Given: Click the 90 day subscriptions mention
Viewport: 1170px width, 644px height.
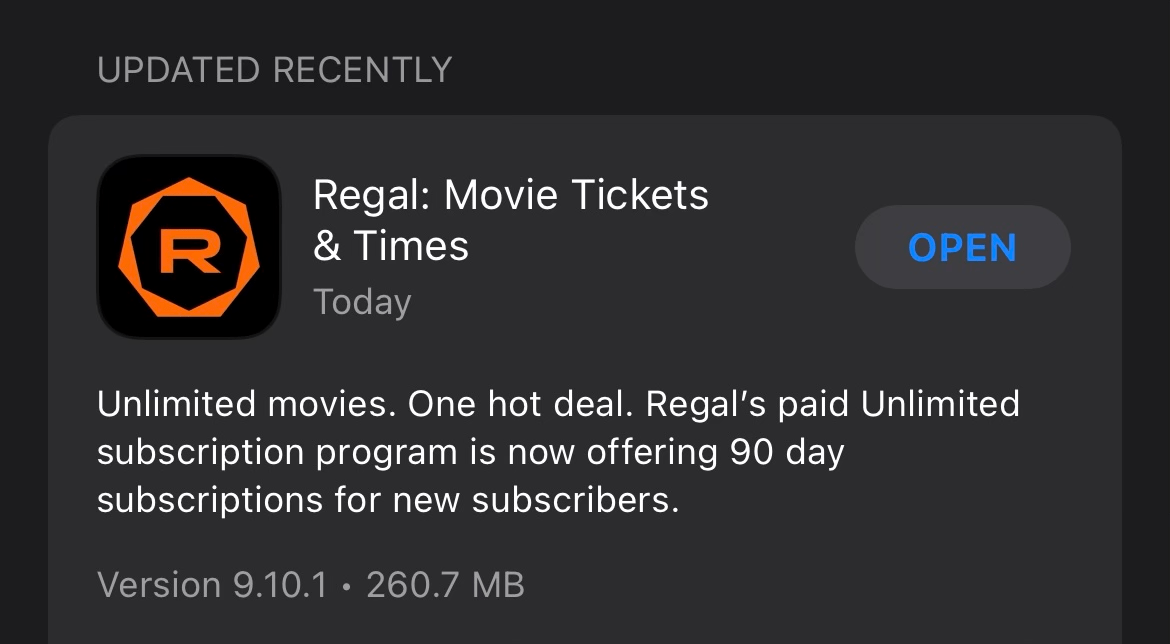Looking at the screenshot, I should pos(786,451).
